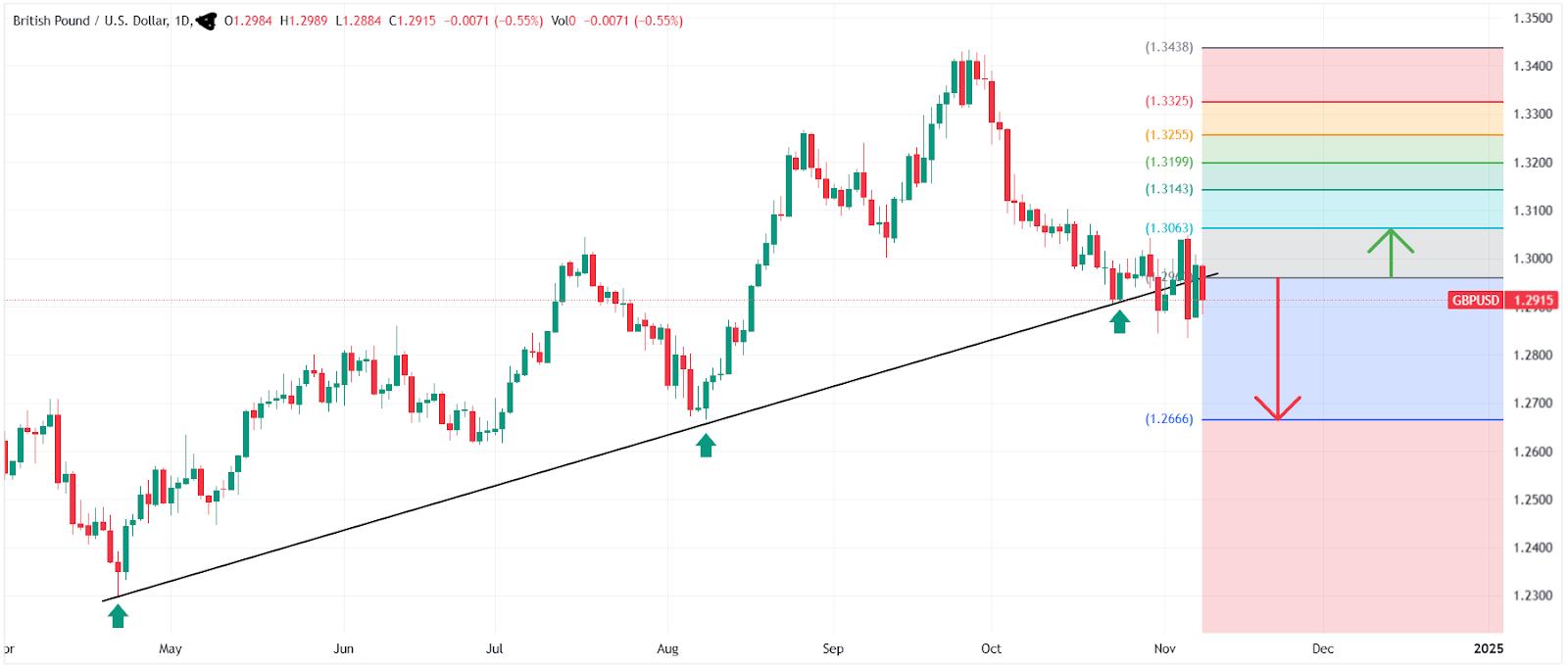Click the Oct label on the time axis
1568x668 pixels.
point(991,648)
